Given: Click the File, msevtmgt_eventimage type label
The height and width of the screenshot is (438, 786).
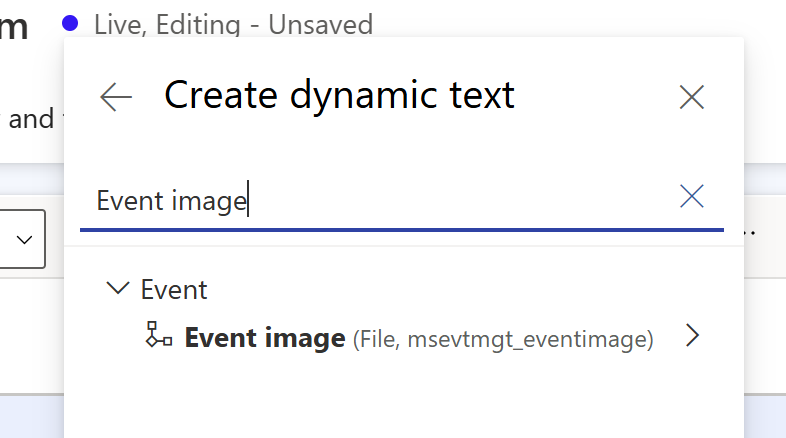Looking at the screenshot, I should (x=504, y=340).
